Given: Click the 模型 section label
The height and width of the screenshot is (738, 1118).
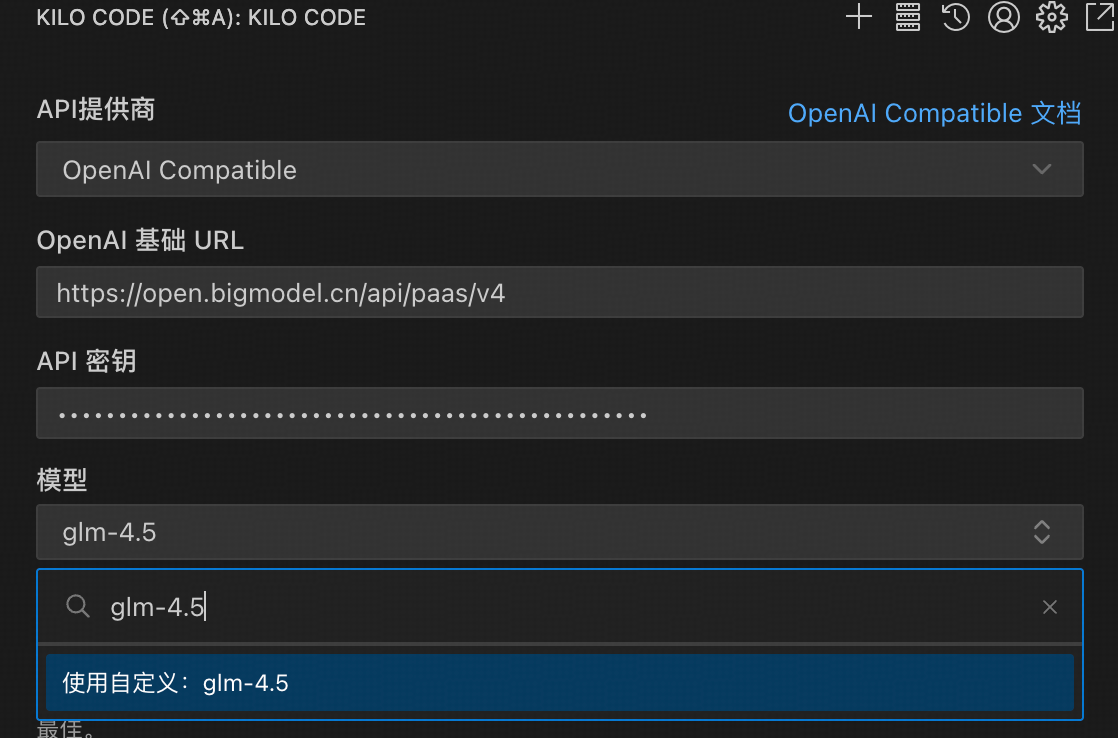Looking at the screenshot, I should coord(61,480).
